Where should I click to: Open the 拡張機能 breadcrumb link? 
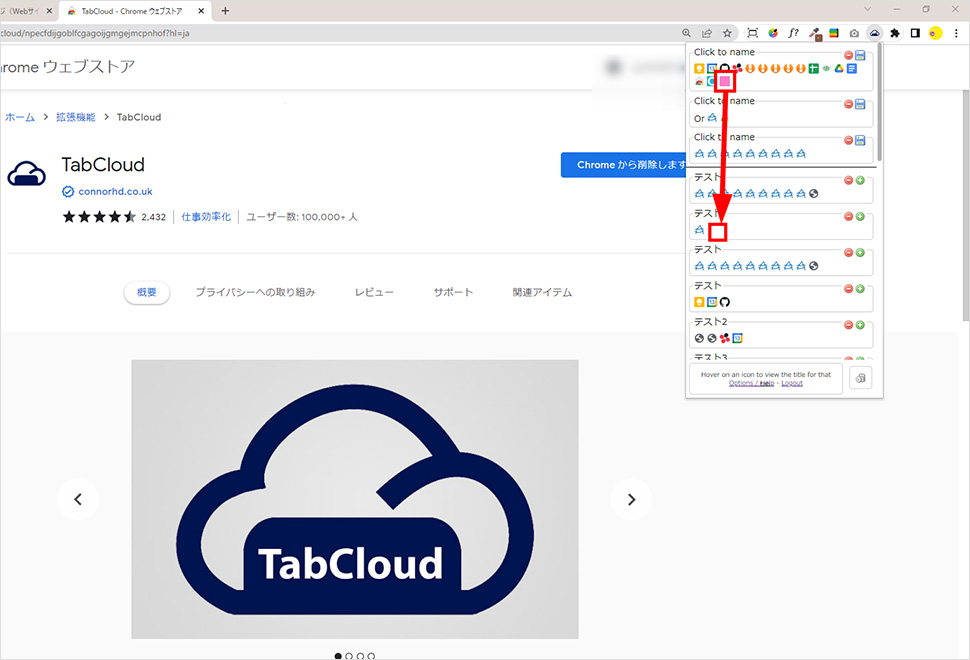(75, 117)
